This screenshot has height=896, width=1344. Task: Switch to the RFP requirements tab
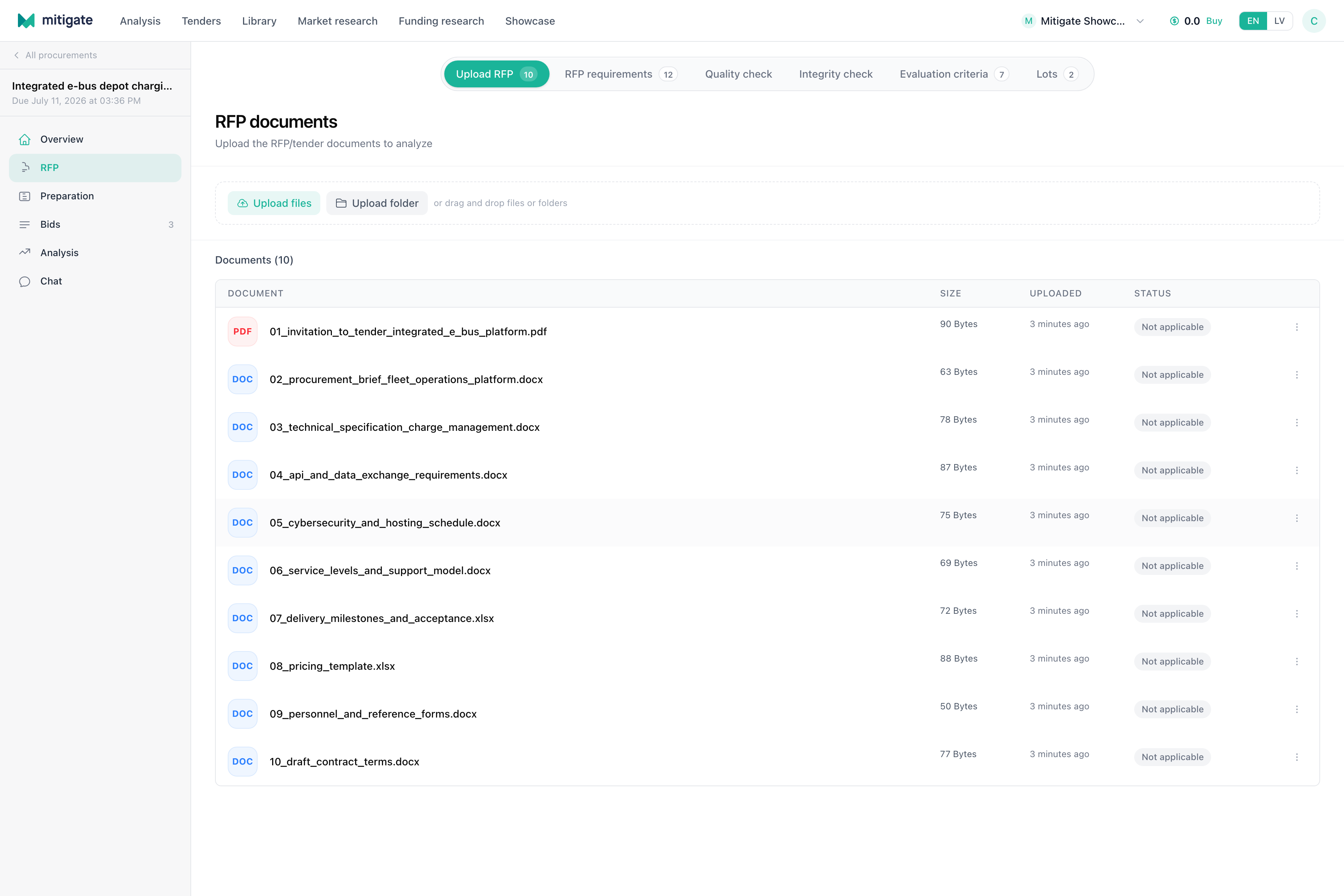pos(620,74)
